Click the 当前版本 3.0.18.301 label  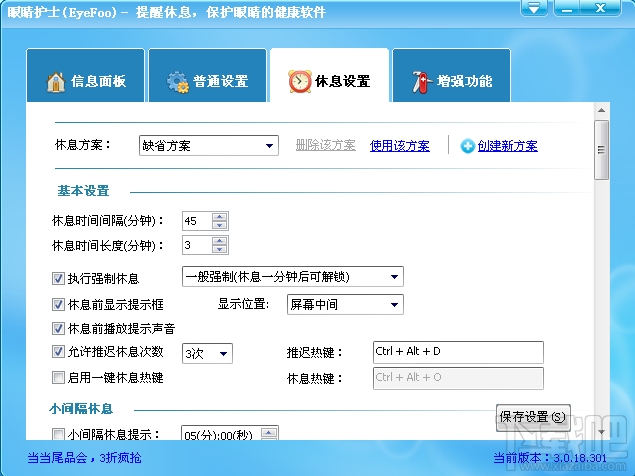pos(550,458)
